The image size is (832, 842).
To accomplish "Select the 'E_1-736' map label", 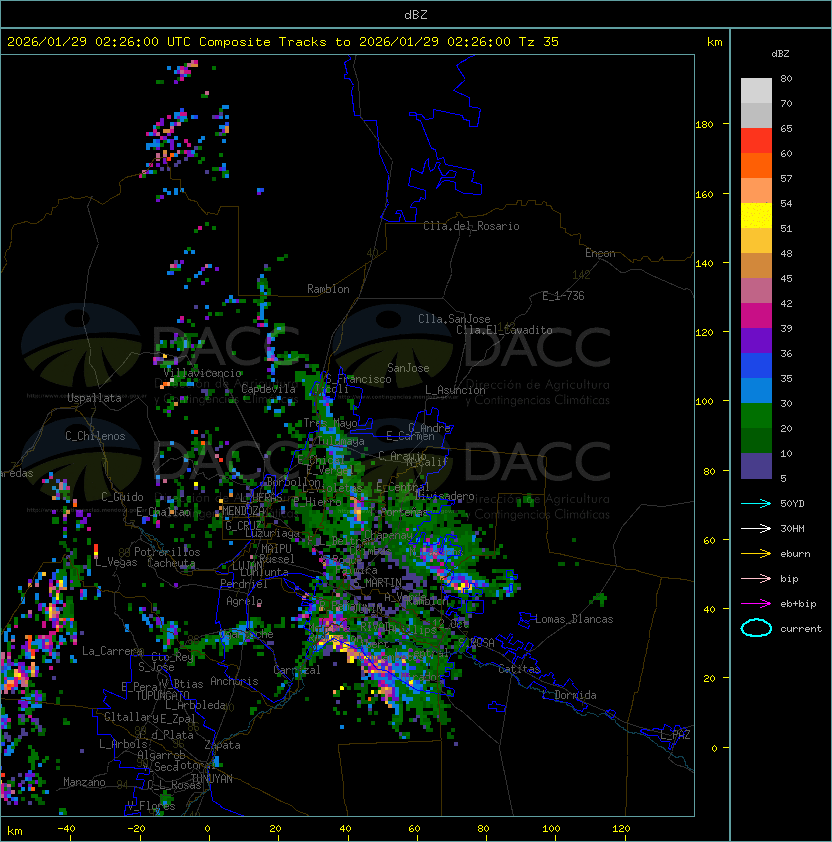I will 563,296.
